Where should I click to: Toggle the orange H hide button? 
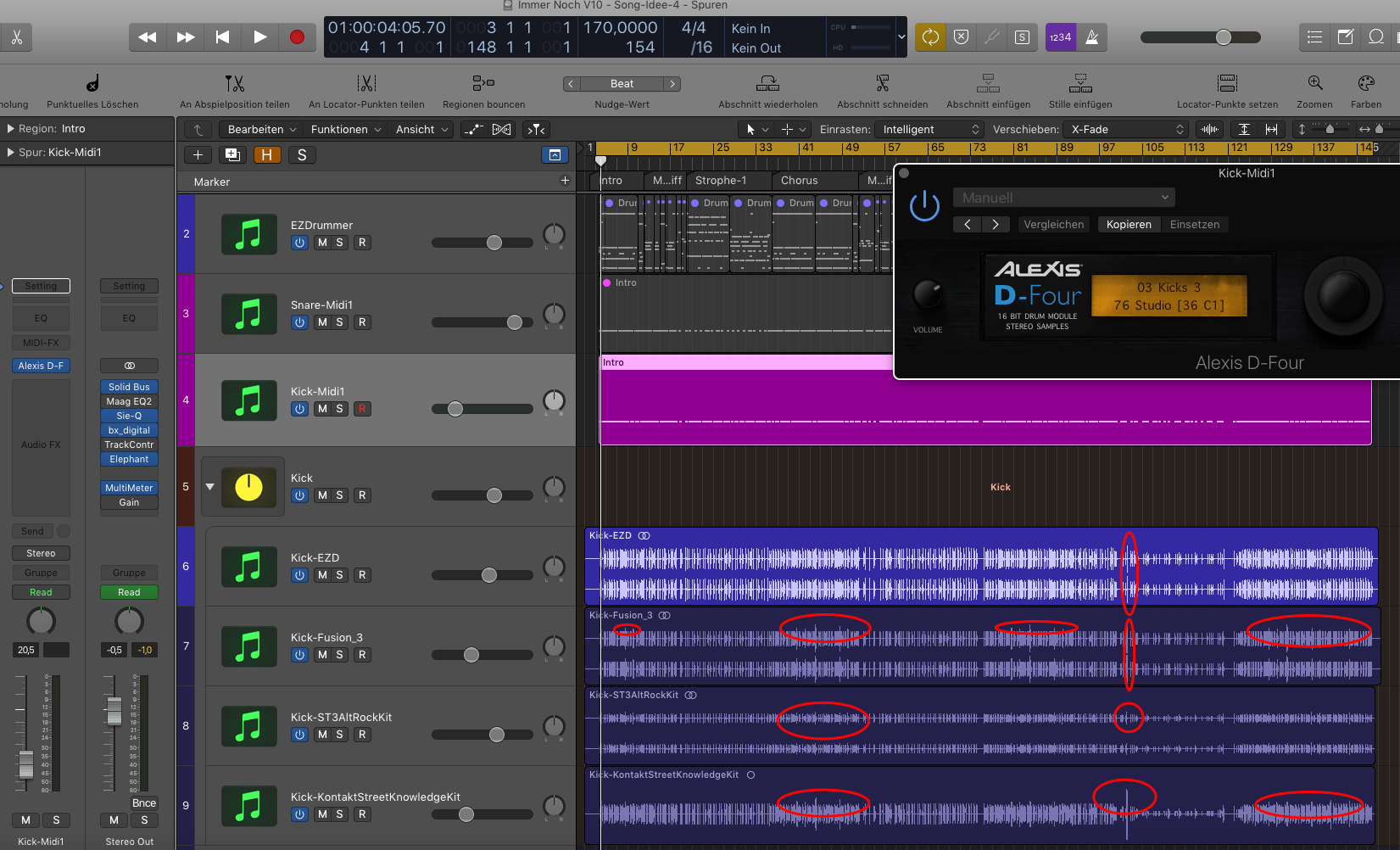point(267,155)
